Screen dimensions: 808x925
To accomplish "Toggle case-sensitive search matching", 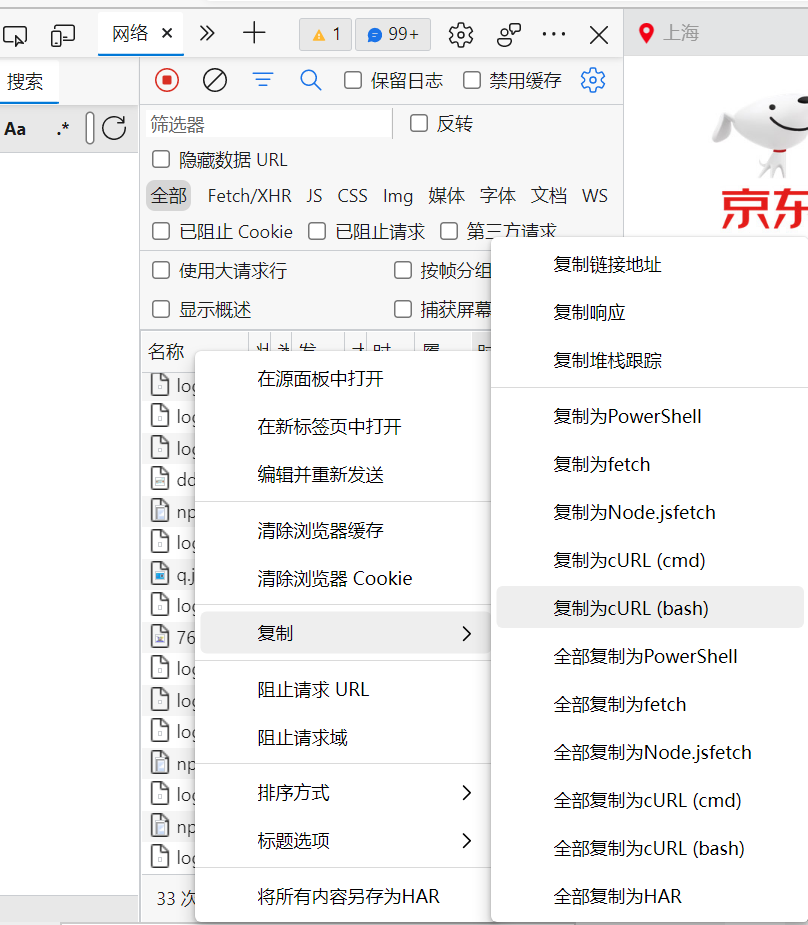I will pos(15,128).
